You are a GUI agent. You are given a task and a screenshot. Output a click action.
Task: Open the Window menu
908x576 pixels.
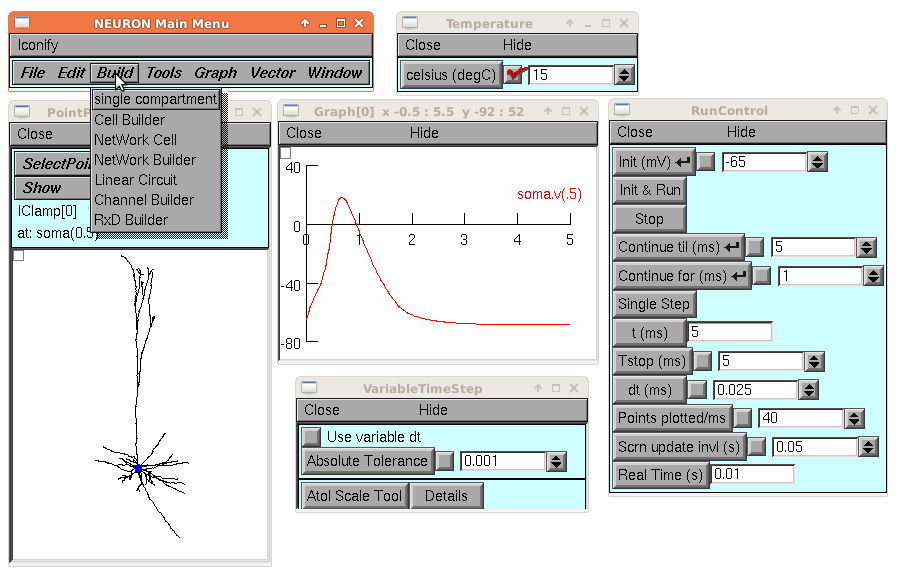tap(335, 73)
